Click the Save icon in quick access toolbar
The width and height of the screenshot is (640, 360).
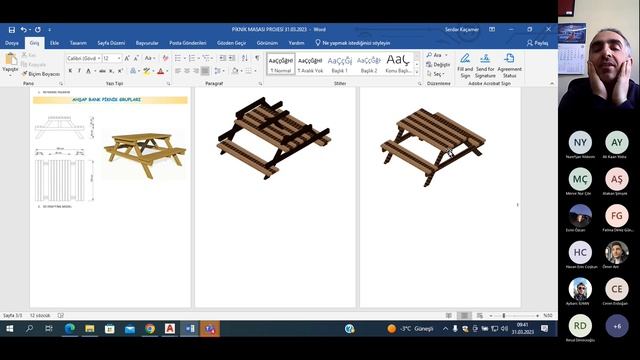(11, 30)
